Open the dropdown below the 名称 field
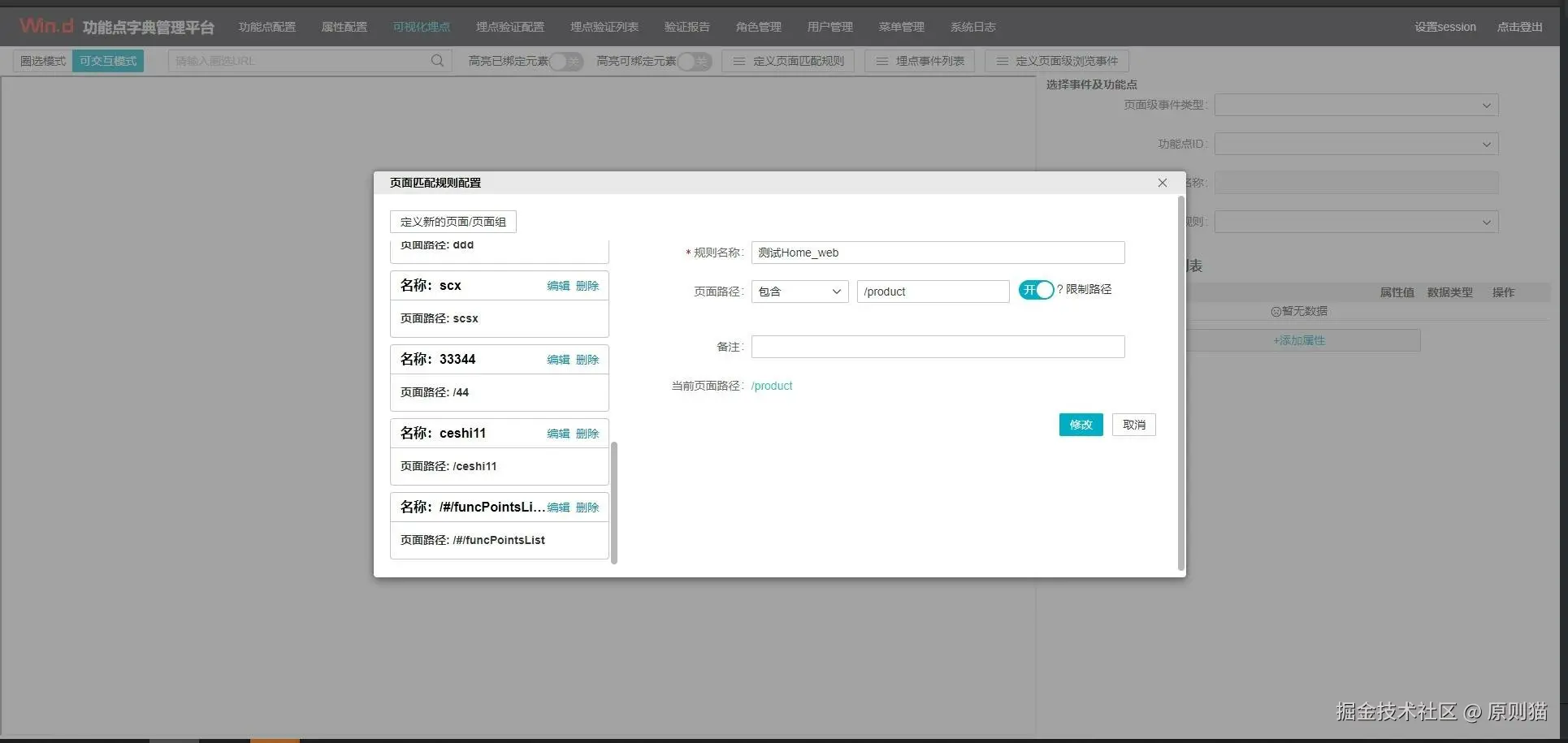The width and height of the screenshot is (1568, 743). [x=1357, y=222]
